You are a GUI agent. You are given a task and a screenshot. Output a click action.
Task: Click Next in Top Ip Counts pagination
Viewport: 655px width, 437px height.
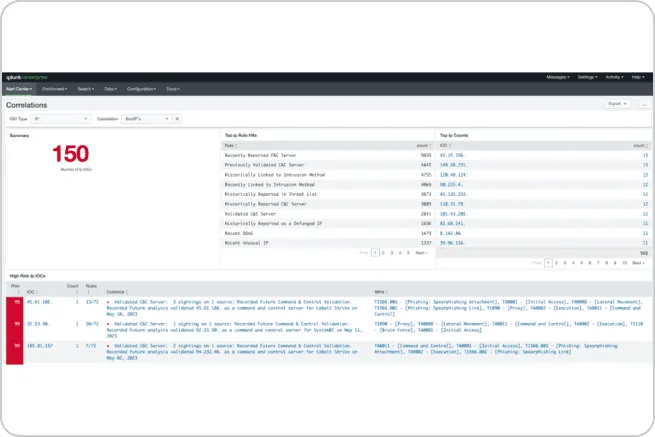638,263
